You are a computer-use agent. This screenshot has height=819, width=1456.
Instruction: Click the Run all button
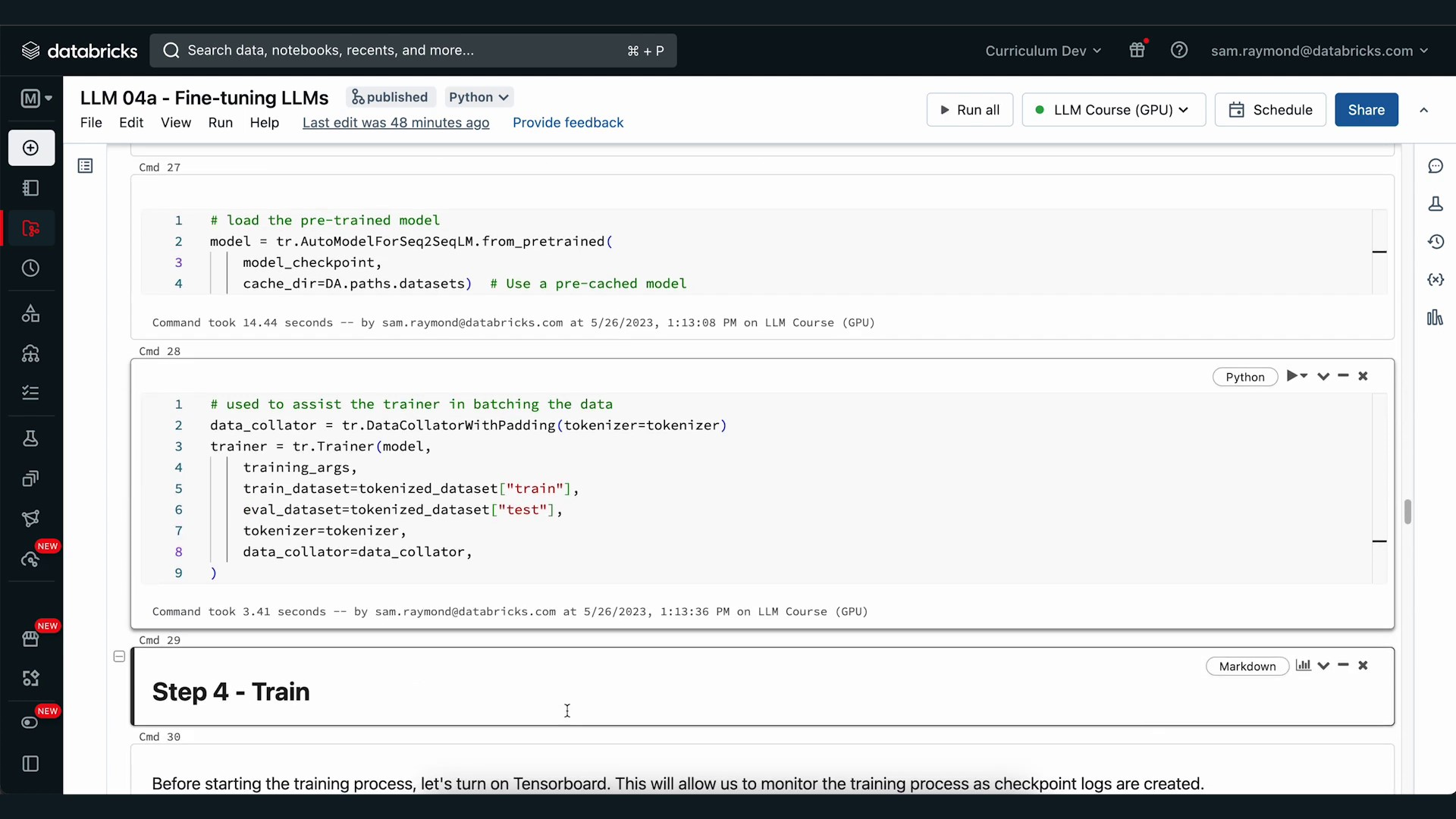point(970,110)
